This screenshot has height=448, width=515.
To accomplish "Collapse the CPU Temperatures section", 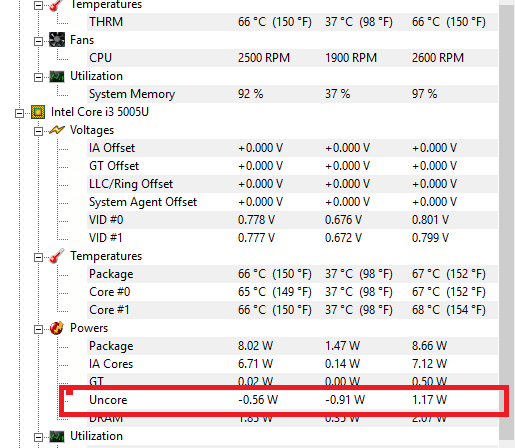I will pyautogui.click(x=38, y=257).
